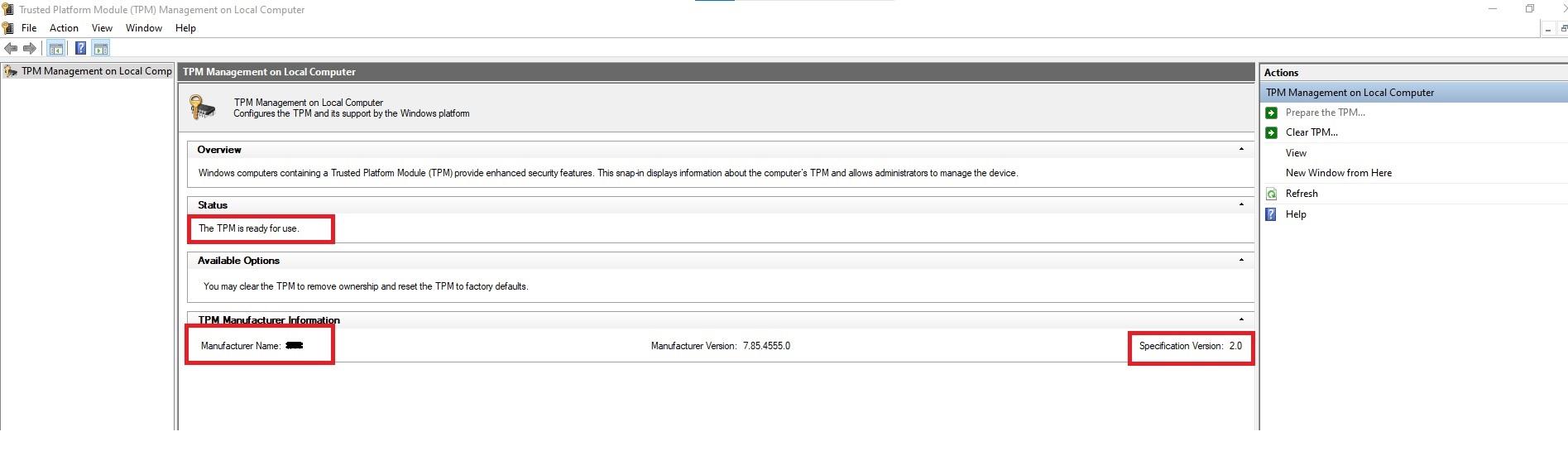
Task: Open the View submenu in Actions pane
Action: [1296, 153]
